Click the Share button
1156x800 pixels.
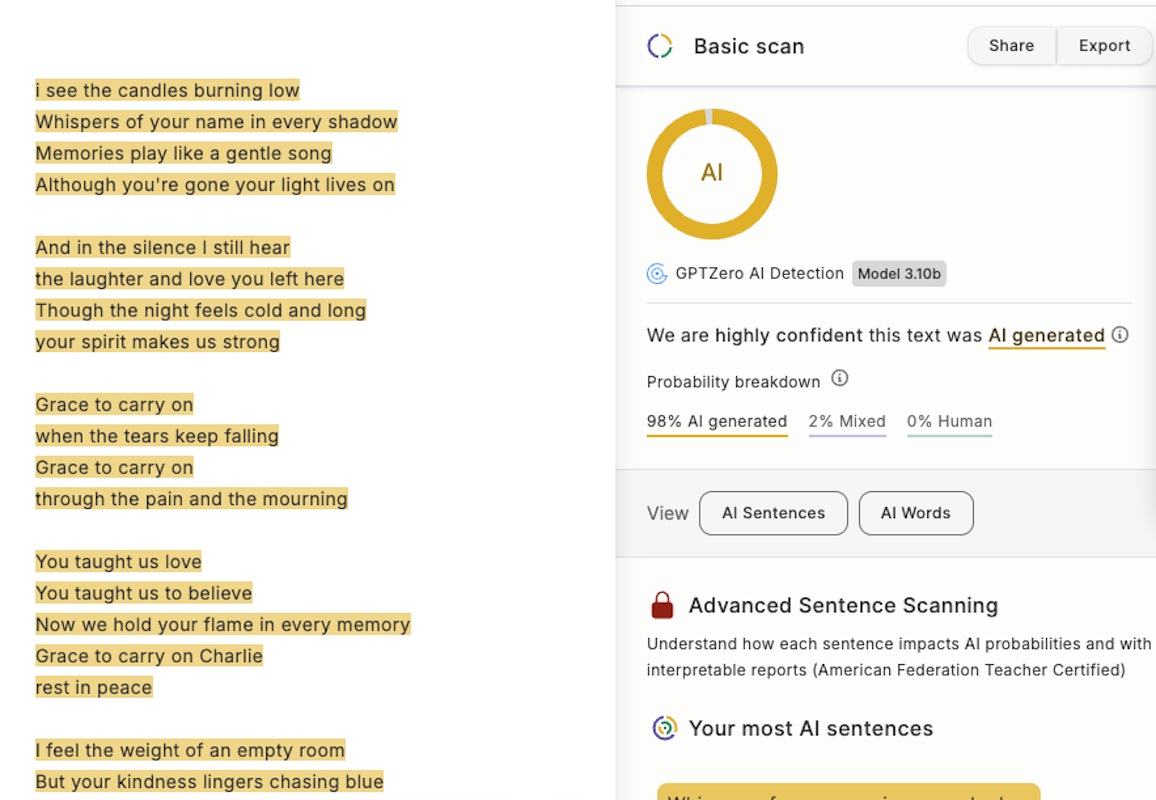(x=1011, y=45)
